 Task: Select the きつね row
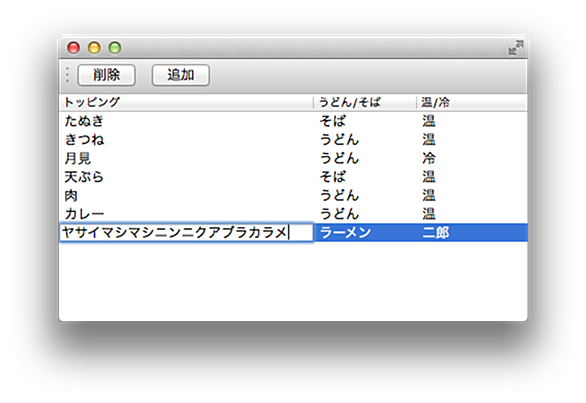click(x=293, y=139)
